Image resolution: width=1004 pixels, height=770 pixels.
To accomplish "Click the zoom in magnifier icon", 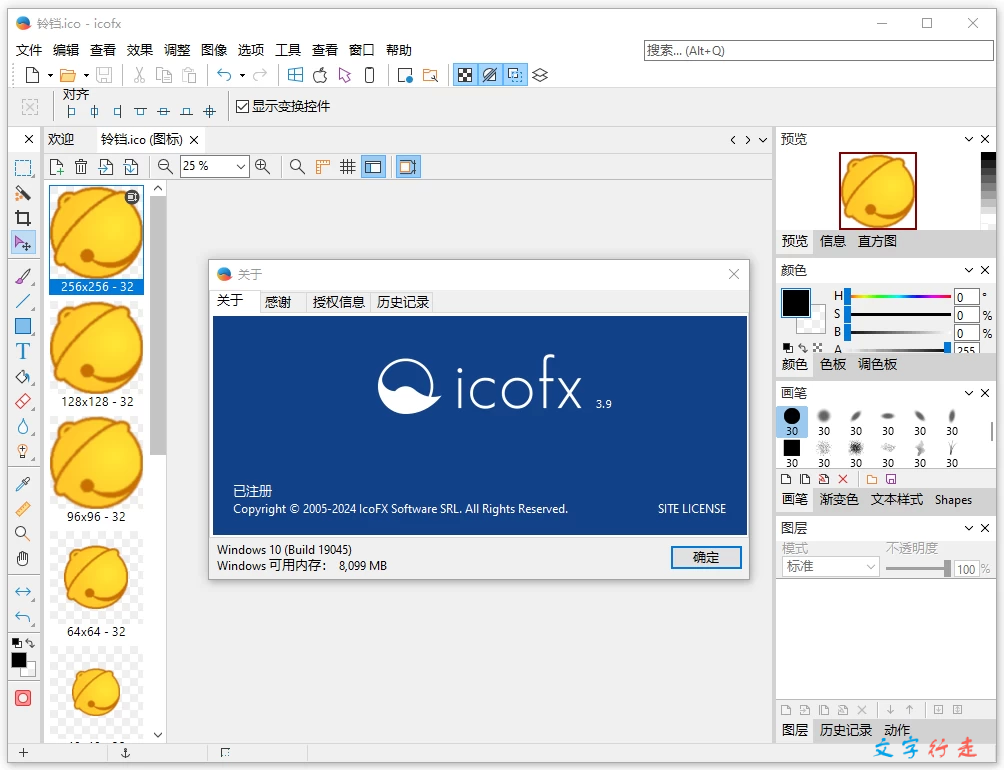I will pos(263,167).
